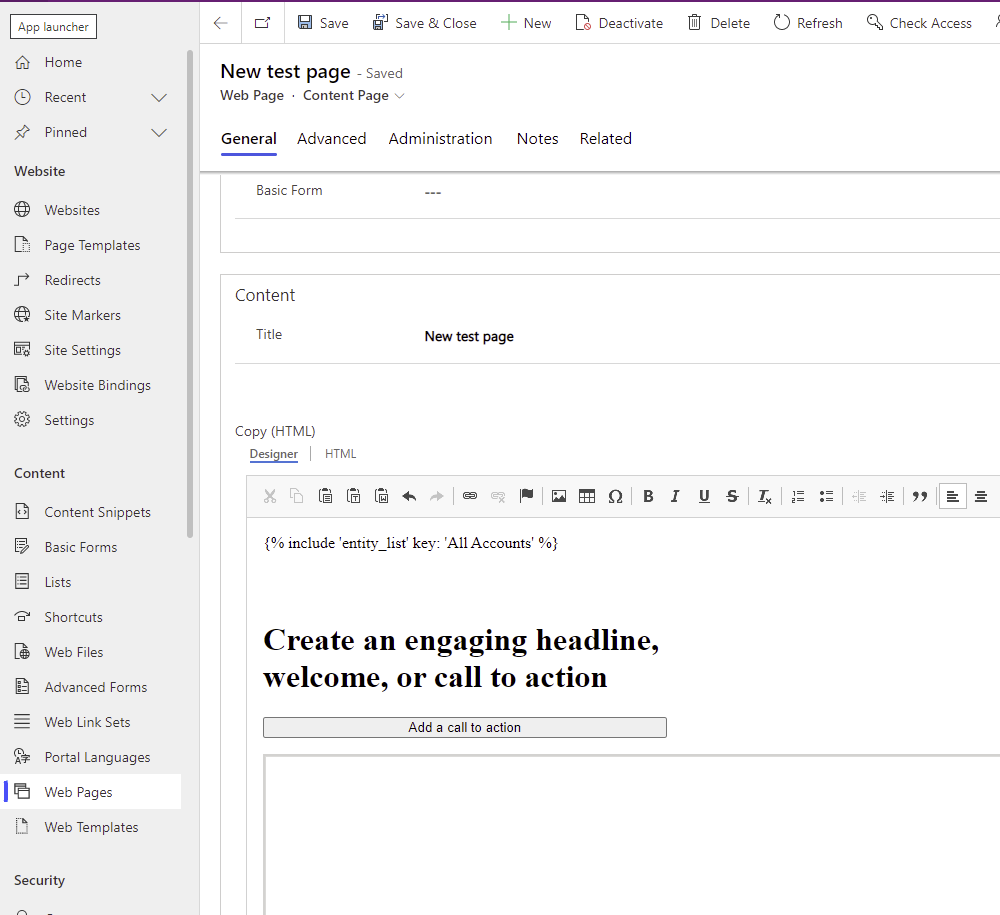Switch editor to HTML view
This screenshot has width=1000, height=915.
[x=341, y=453]
